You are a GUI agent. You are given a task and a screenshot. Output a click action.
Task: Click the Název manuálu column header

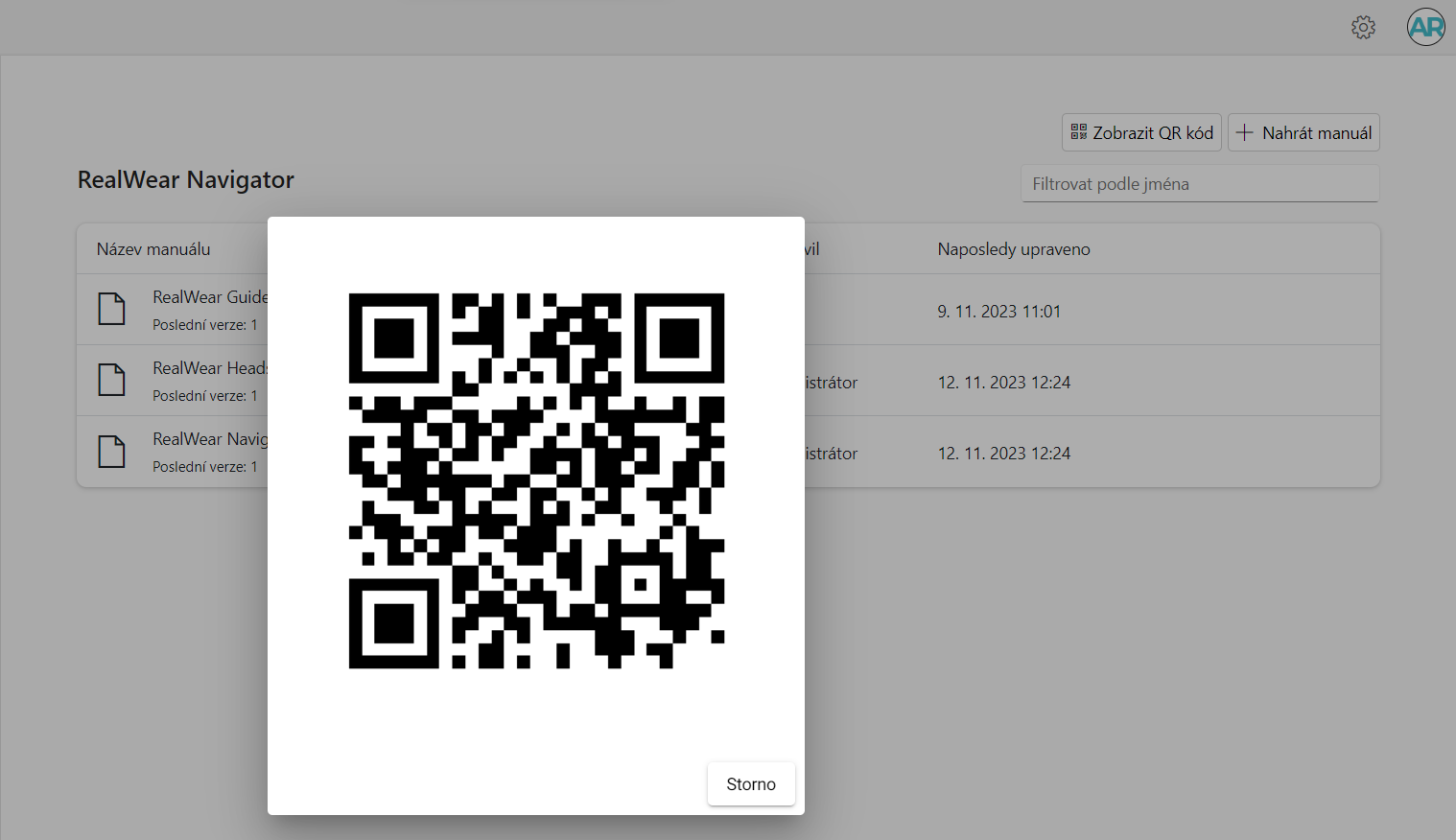click(x=153, y=249)
